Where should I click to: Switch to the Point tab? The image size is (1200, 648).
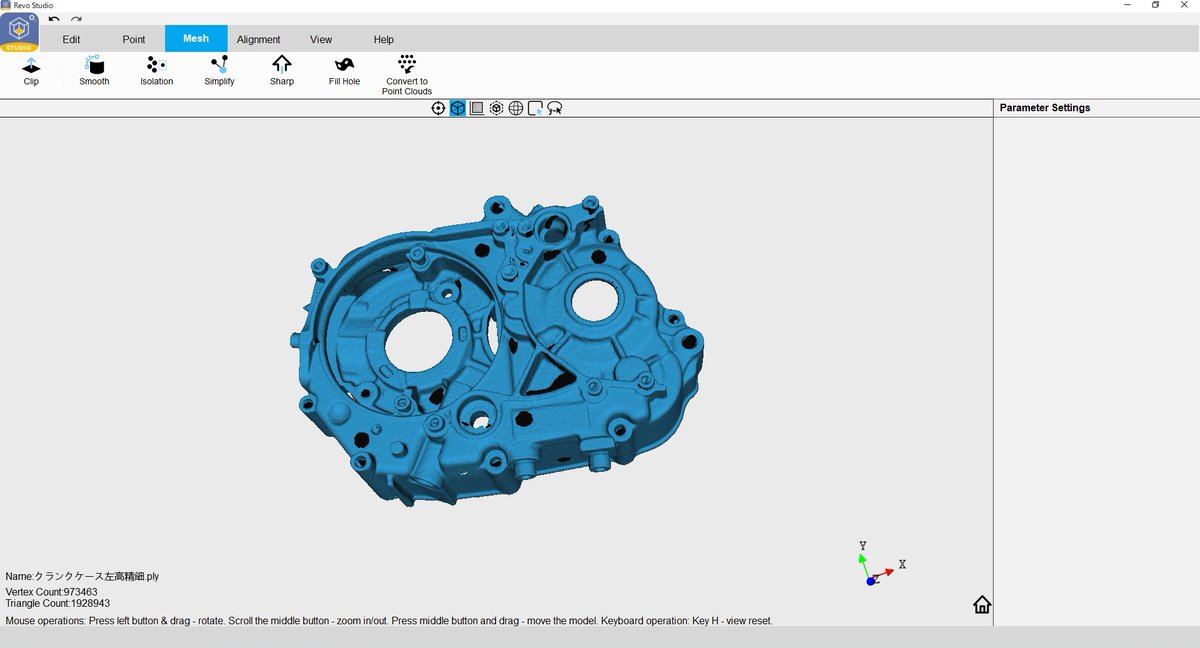[x=134, y=39]
